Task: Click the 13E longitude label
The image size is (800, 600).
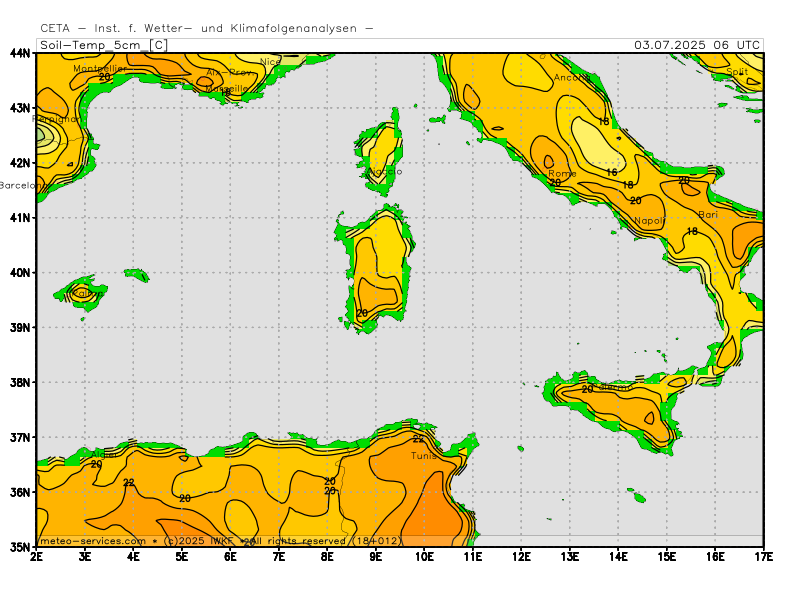Action: (x=569, y=556)
